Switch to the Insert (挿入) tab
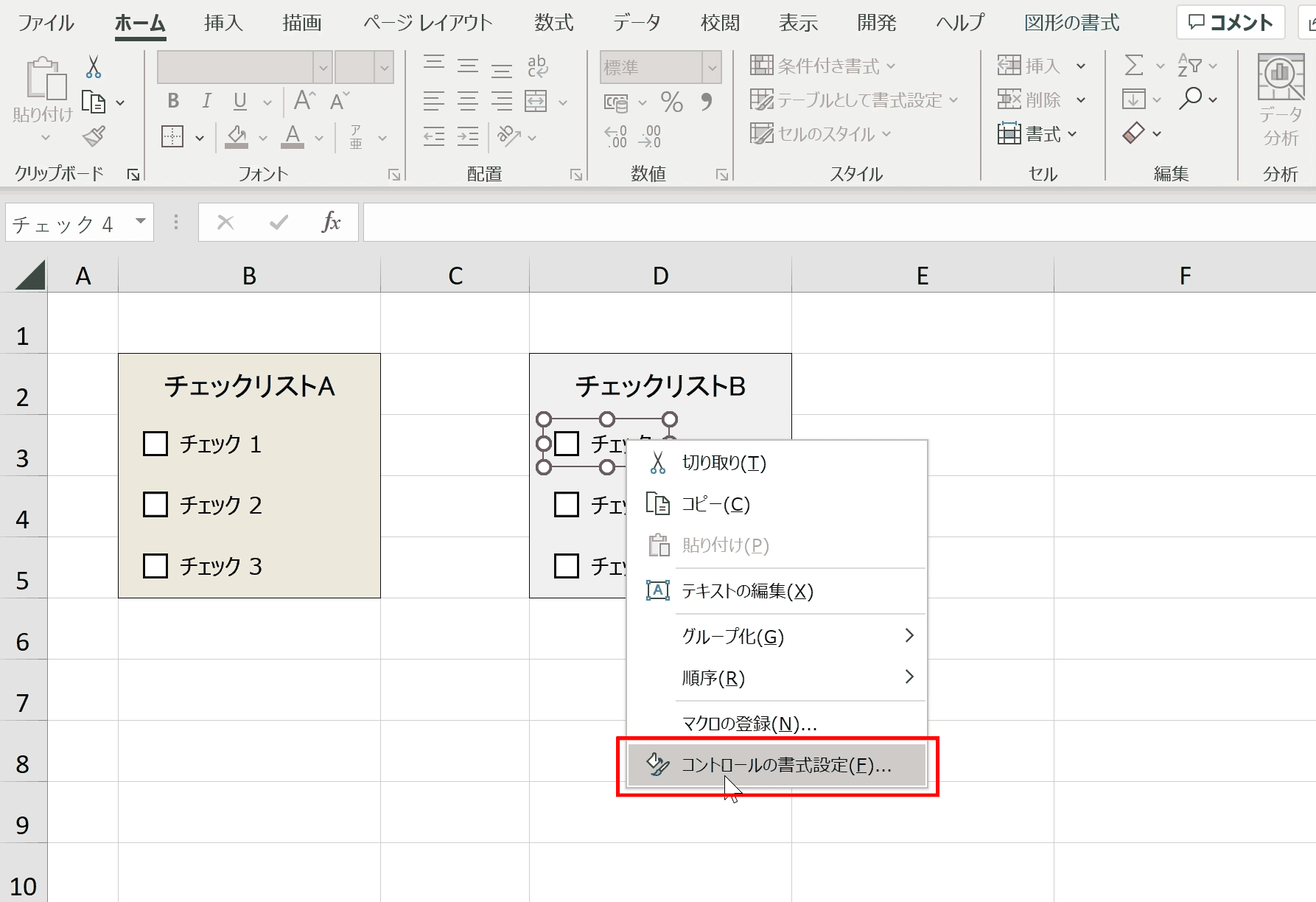 point(223,23)
